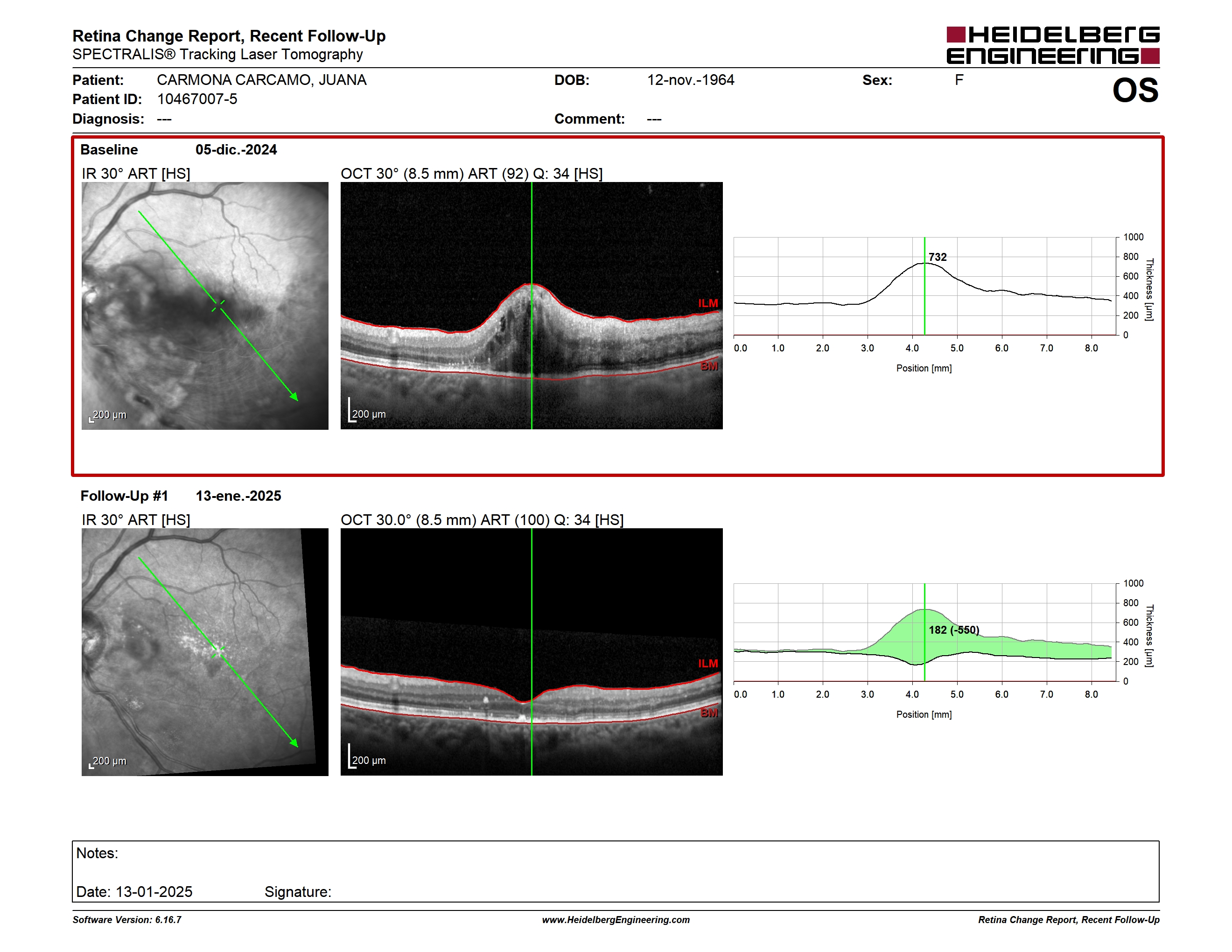This screenshot has width=1232, height=952.
Task: Click the BM label in the baseline OCT
Action: click(709, 367)
